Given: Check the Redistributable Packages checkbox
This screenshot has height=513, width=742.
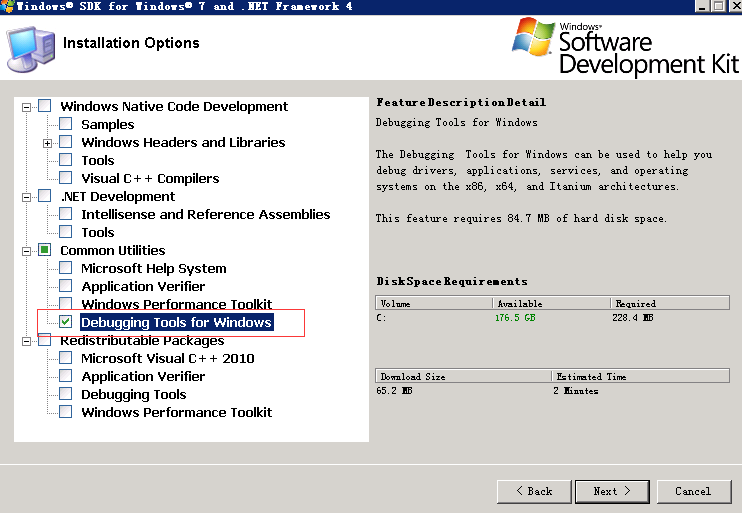Looking at the screenshot, I should coord(44,339).
